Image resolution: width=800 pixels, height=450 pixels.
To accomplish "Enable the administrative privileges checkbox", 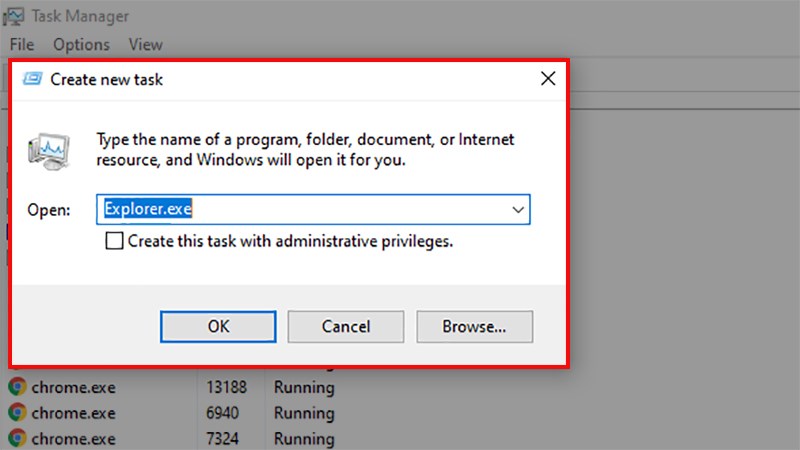I will pyautogui.click(x=115, y=241).
